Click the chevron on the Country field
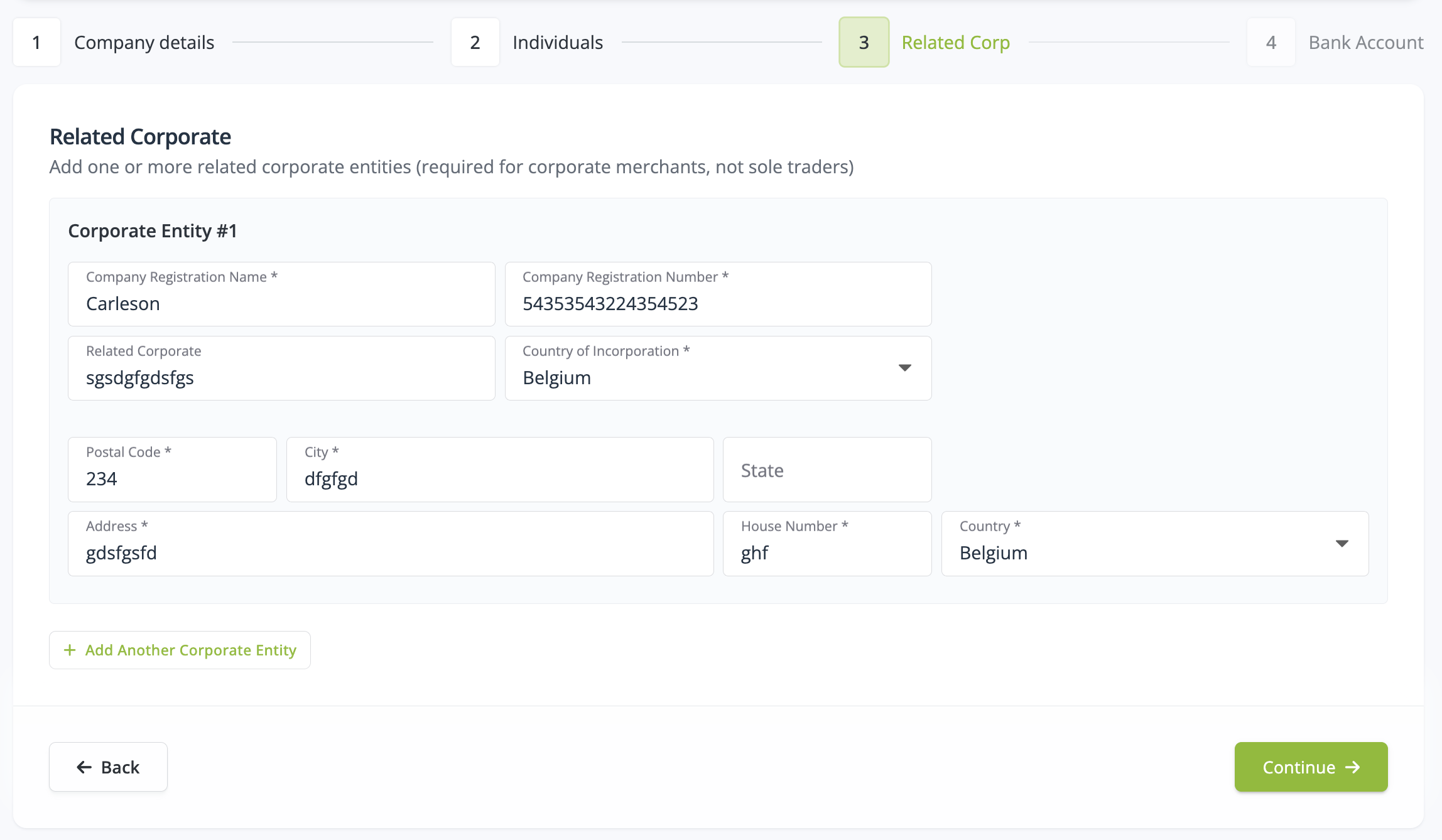Screen dimensions: 1442x840 1343,544
